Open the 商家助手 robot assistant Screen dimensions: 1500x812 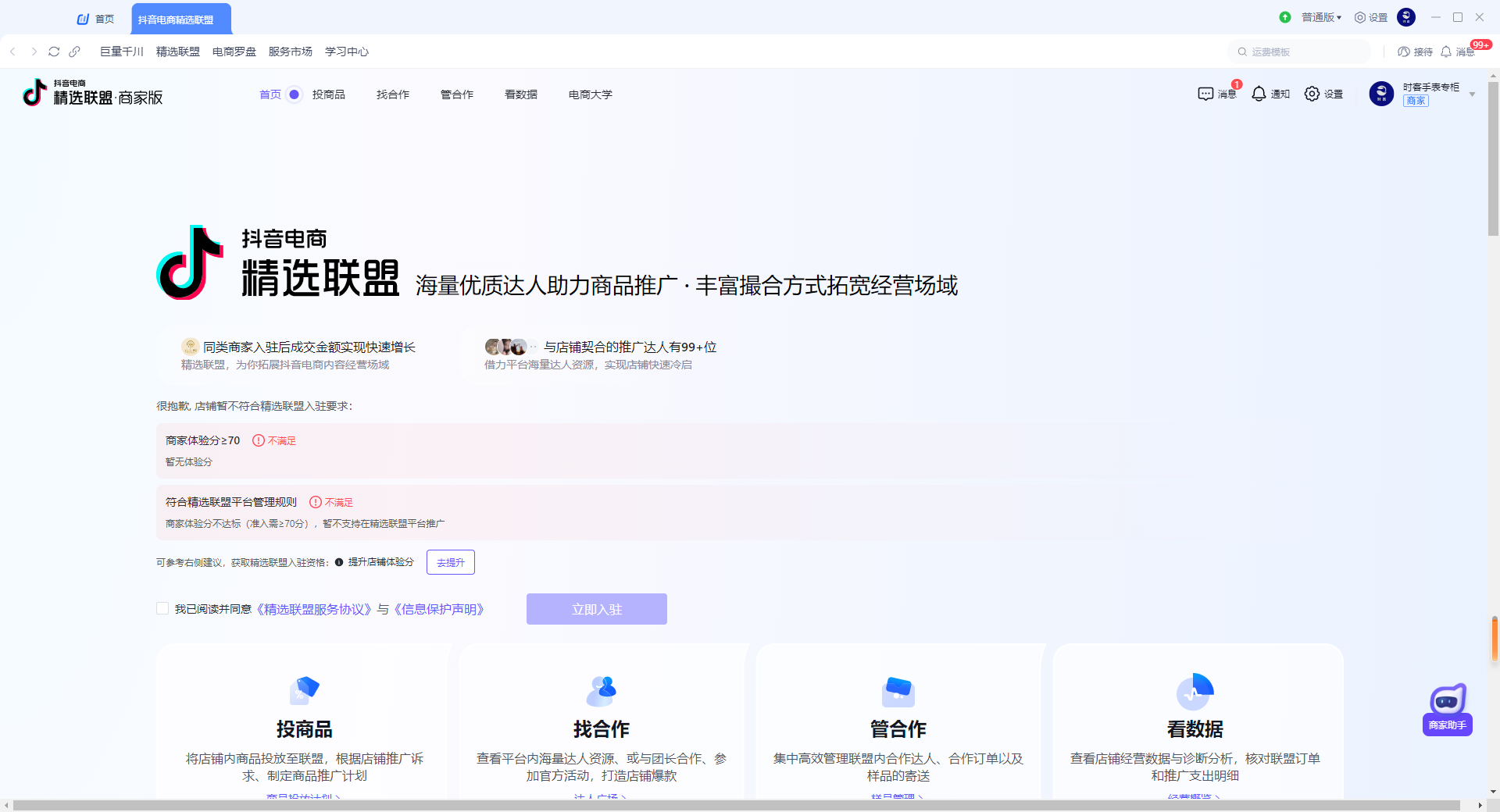(x=1448, y=709)
